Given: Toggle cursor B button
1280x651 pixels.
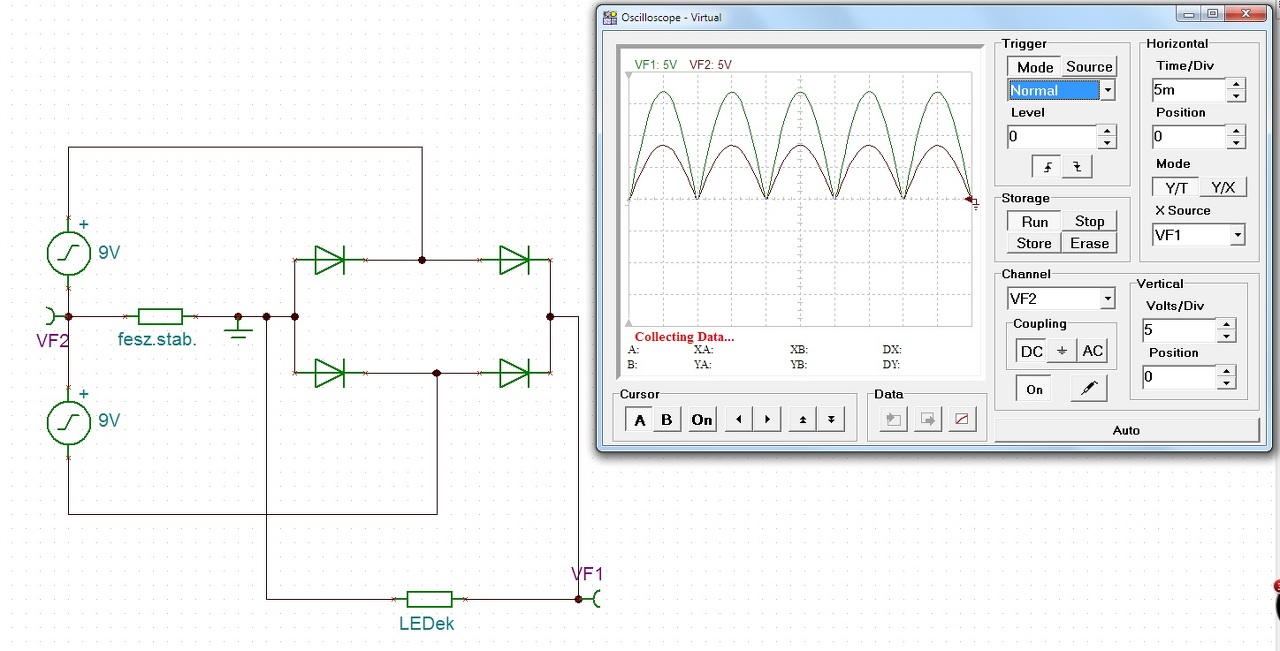Looking at the screenshot, I should (x=667, y=419).
